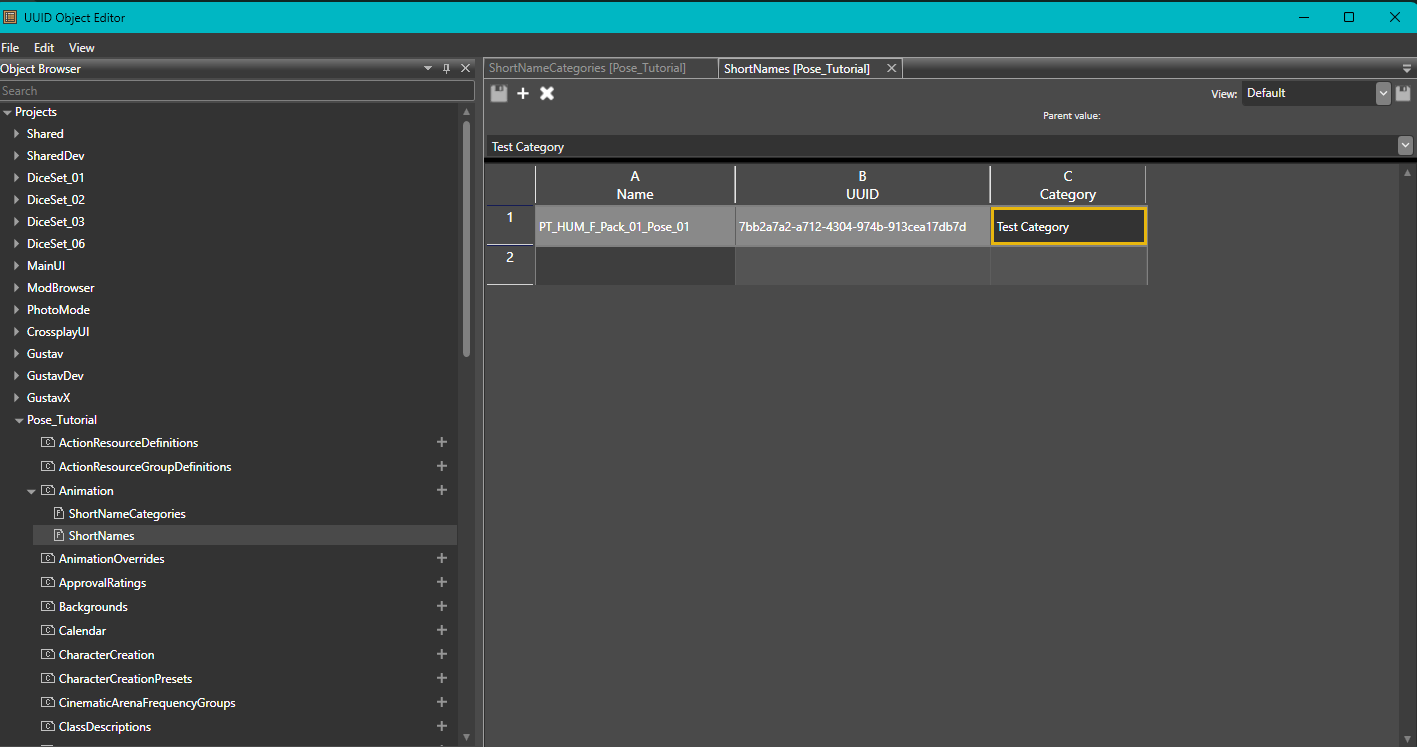Click the plus icon beside Calendar
This screenshot has width=1417, height=747.
click(441, 629)
